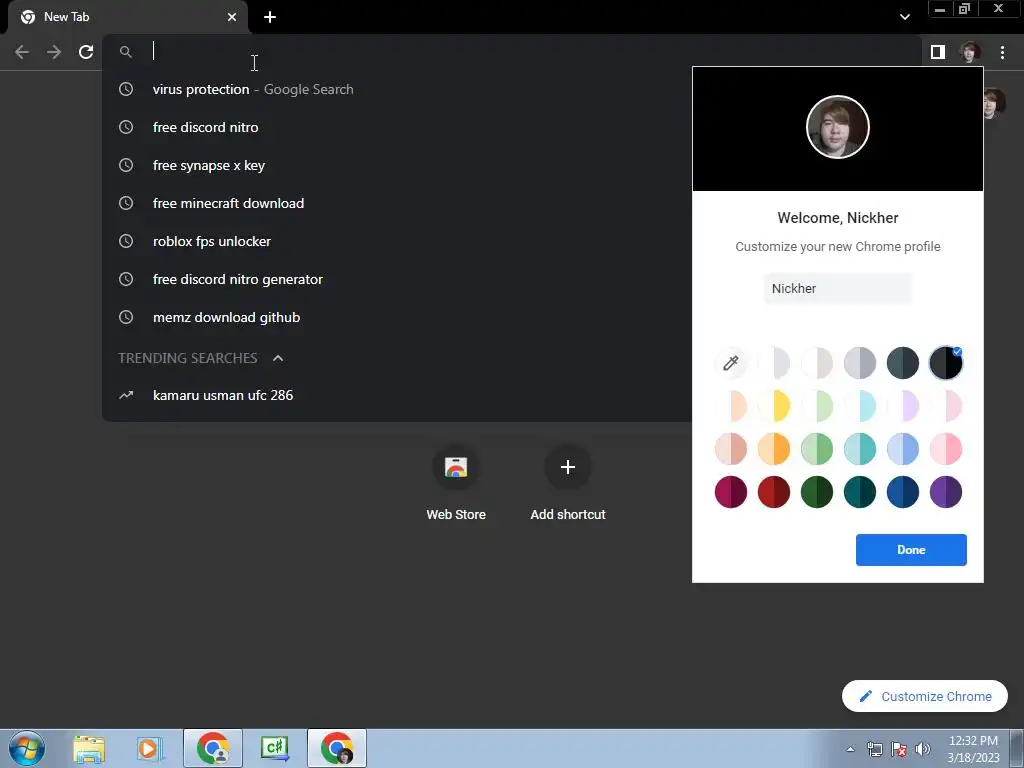Select trending 'kamaru usman ufc 286'
The height and width of the screenshot is (768, 1024).
(397, 395)
